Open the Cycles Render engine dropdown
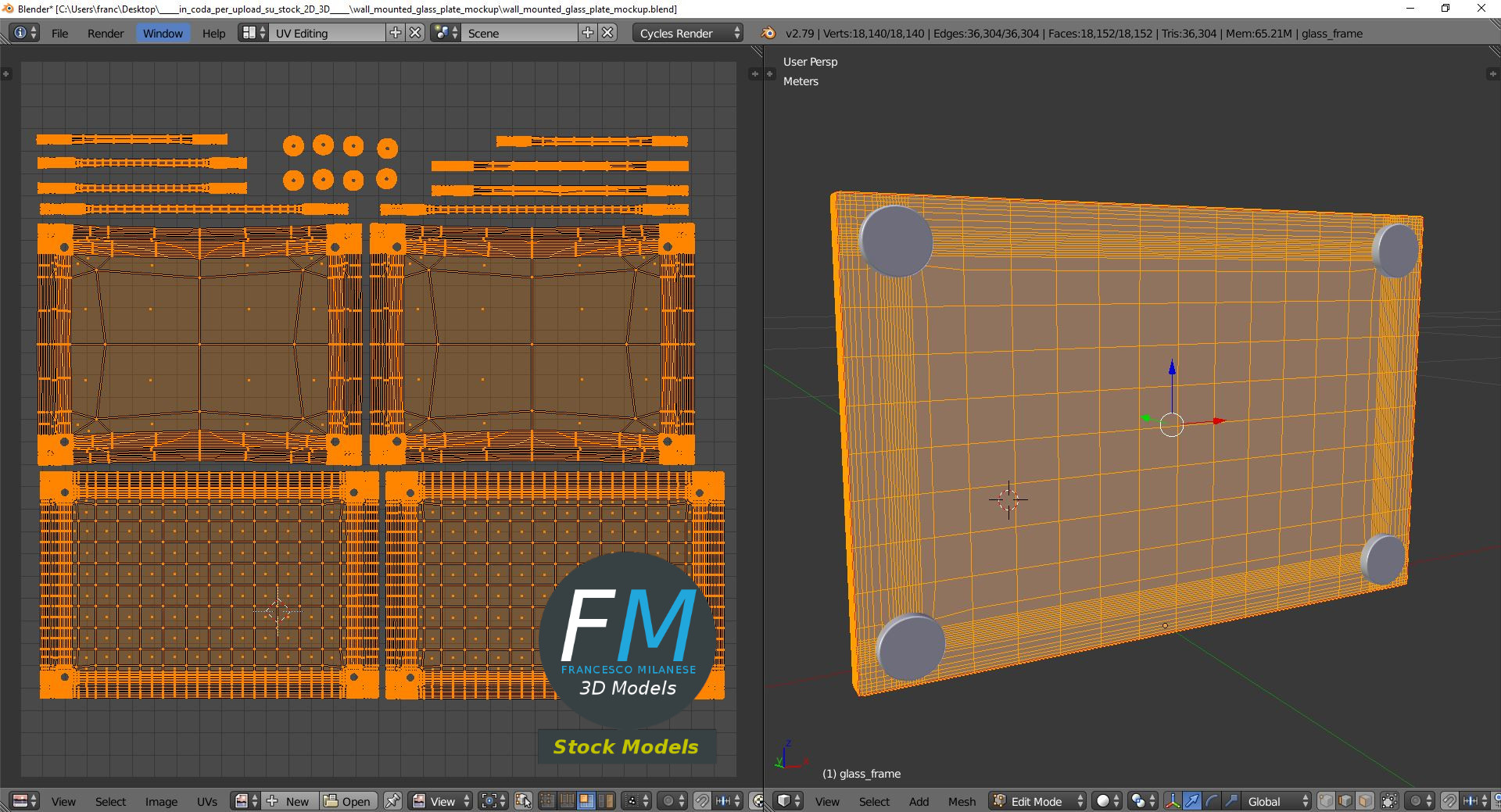The image size is (1501, 812). pos(688,33)
